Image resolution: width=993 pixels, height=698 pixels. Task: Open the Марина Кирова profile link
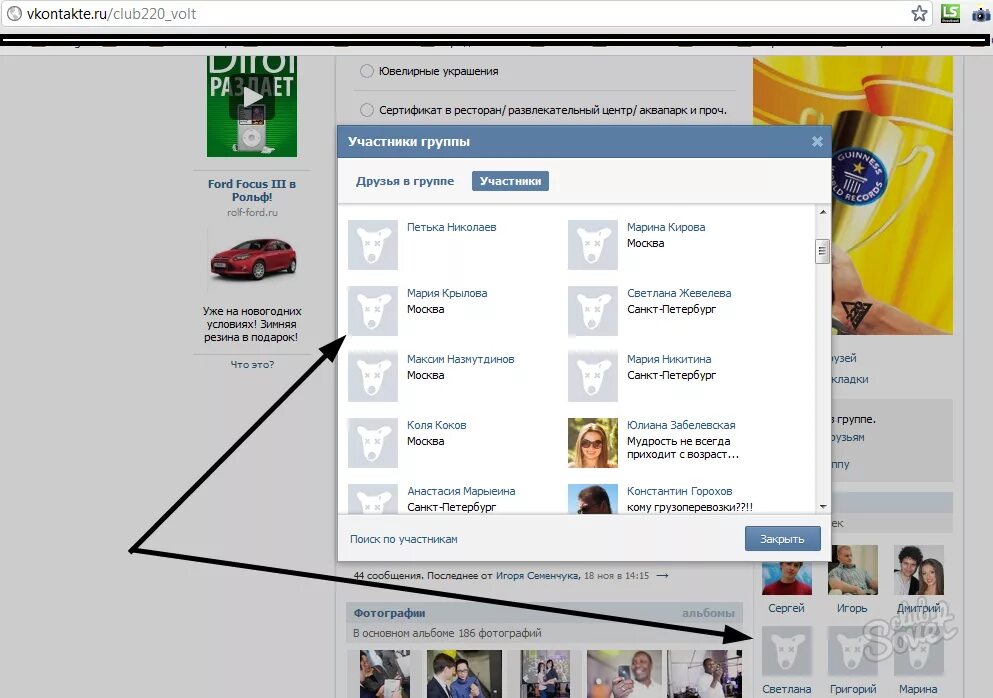666,227
